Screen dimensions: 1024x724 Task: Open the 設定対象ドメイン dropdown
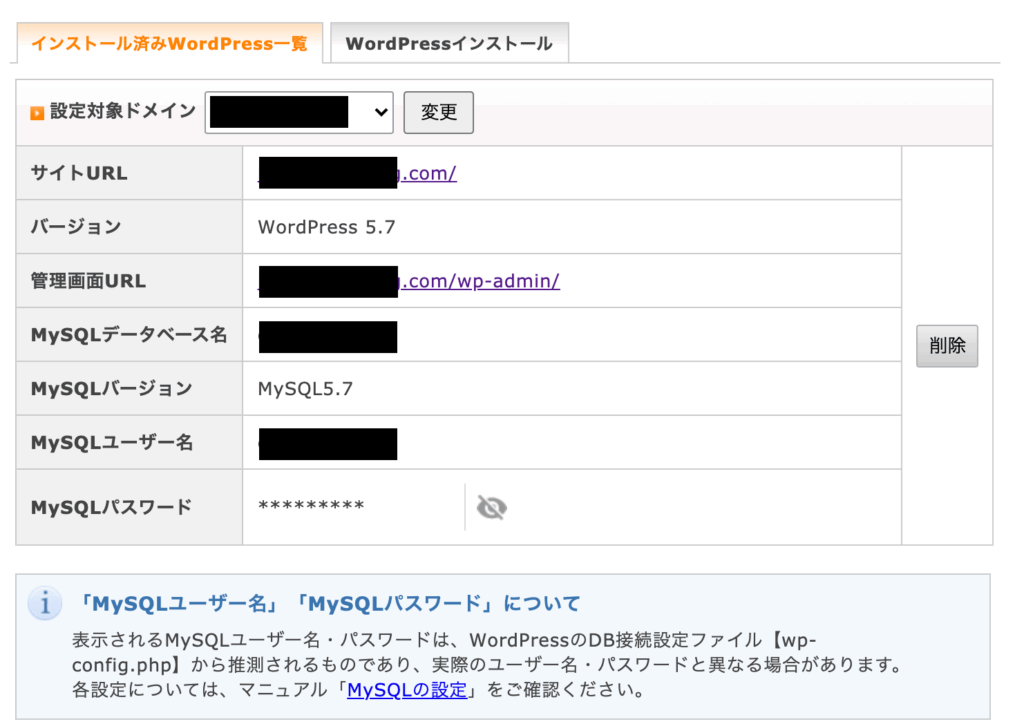point(299,113)
